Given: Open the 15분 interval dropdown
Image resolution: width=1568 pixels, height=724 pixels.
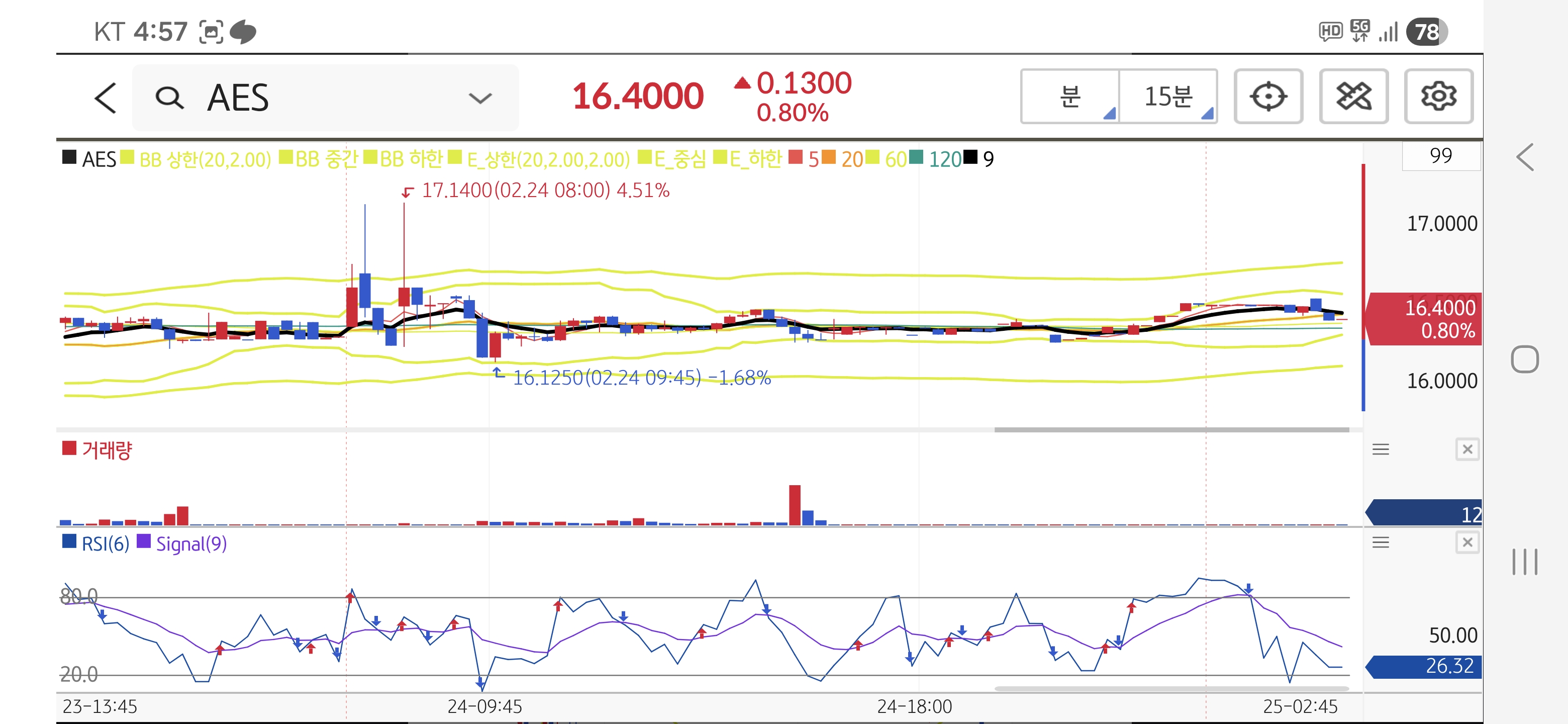Looking at the screenshot, I should click(1168, 97).
